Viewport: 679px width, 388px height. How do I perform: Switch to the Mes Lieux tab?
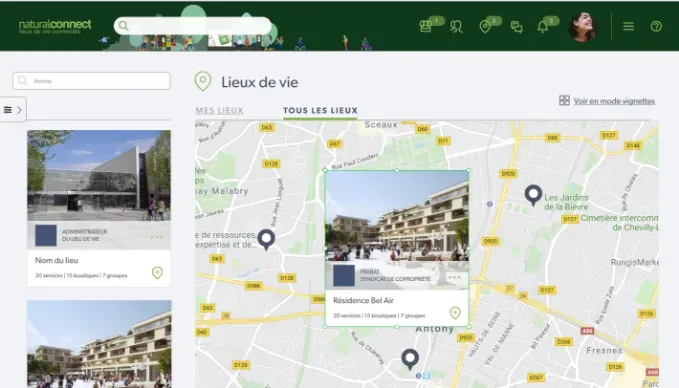(x=219, y=111)
